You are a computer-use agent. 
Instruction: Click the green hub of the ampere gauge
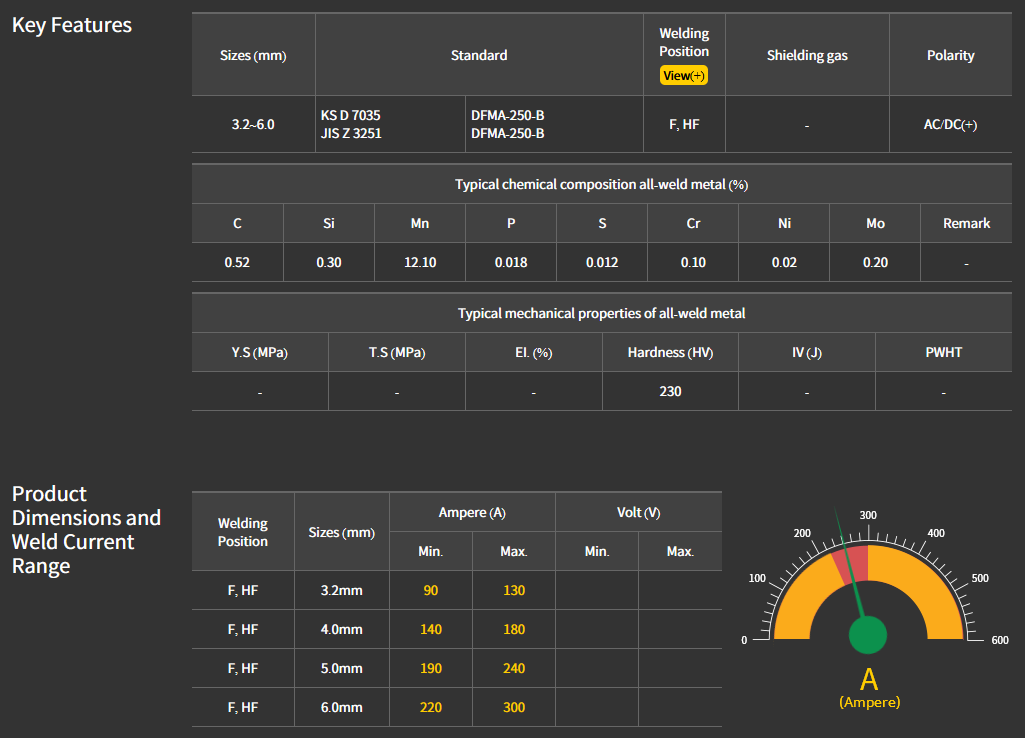[x=867, y=634]
